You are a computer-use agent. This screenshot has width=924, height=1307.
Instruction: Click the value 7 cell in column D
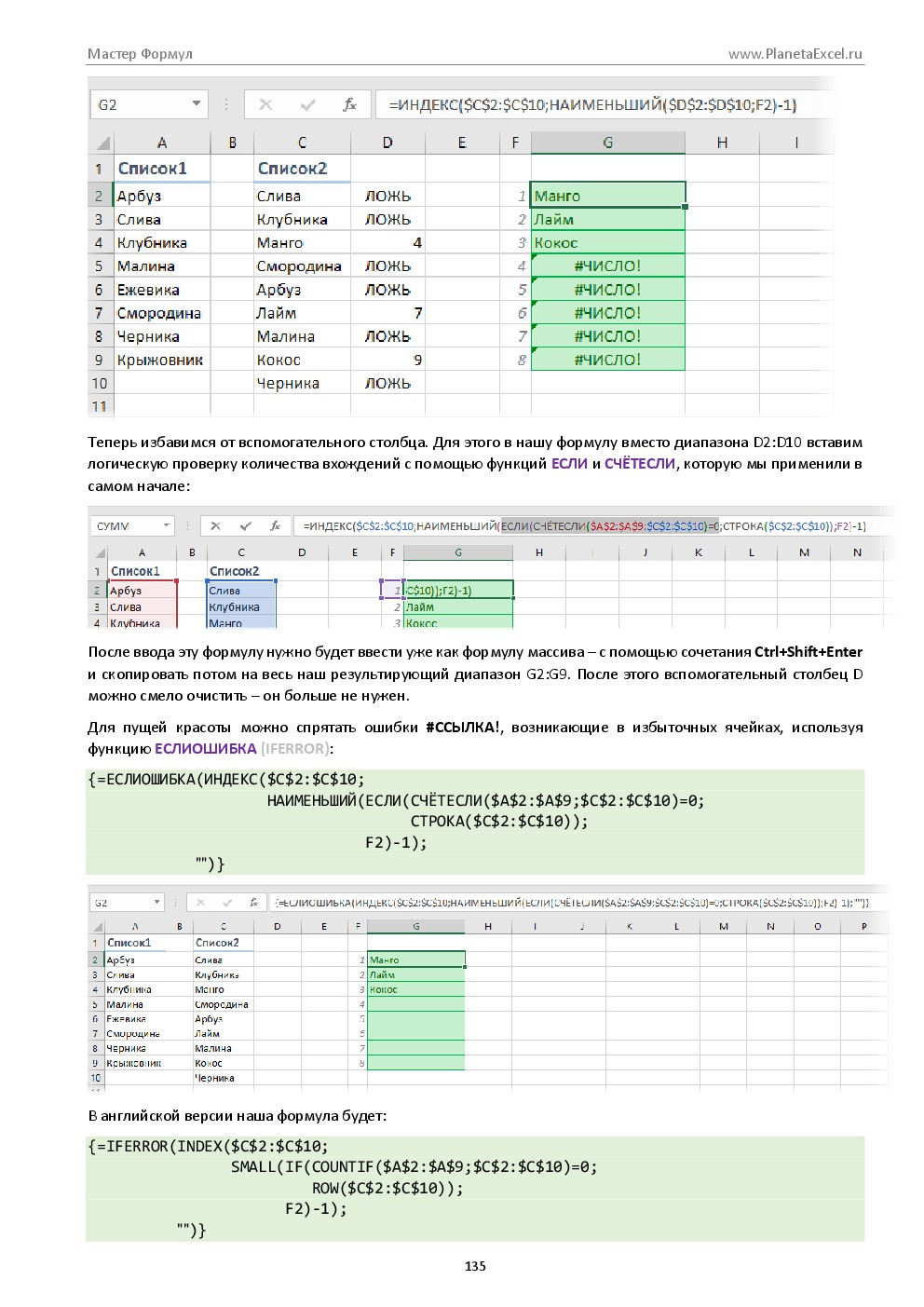point(387,313)
